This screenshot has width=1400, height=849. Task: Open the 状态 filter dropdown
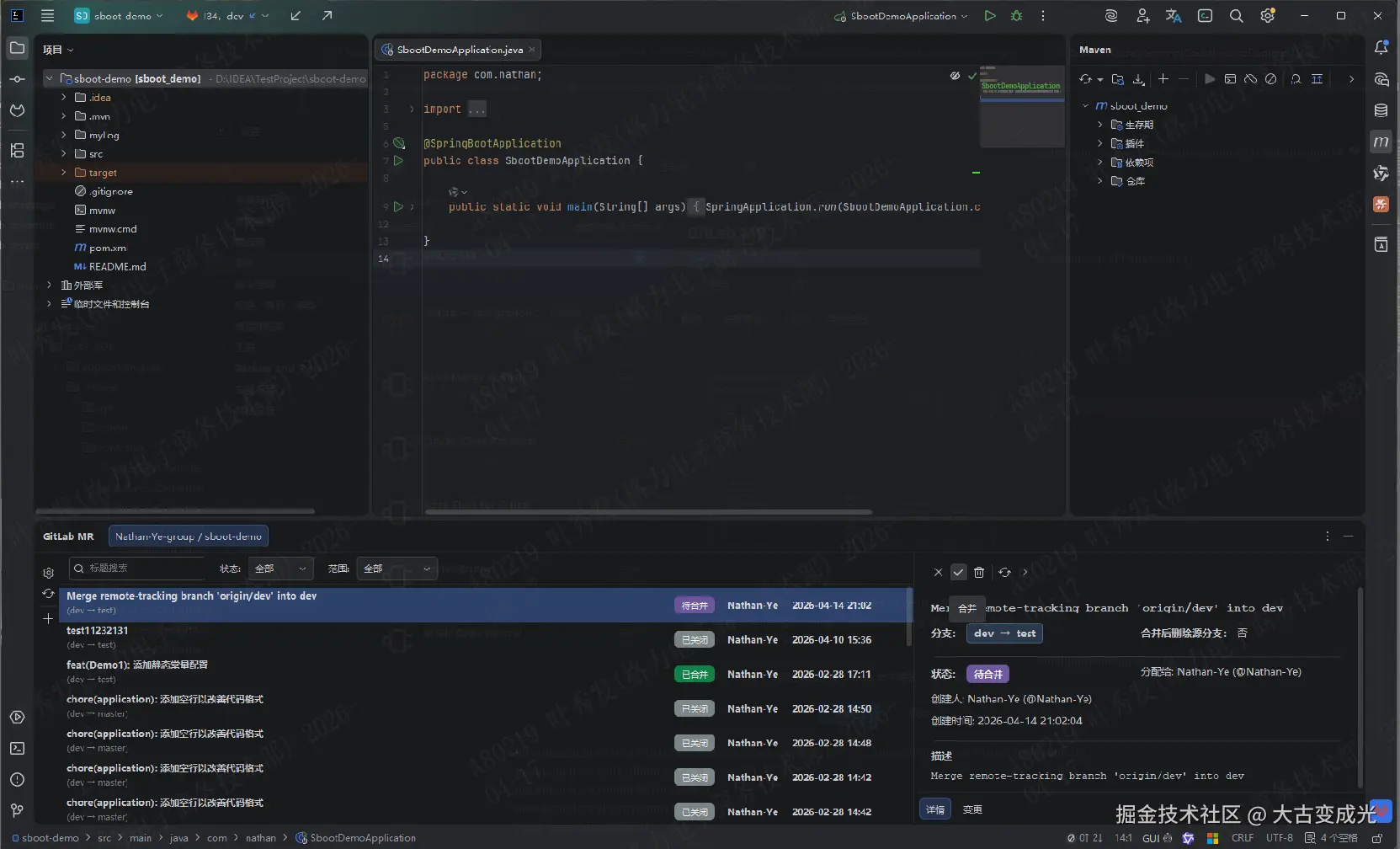281,569
